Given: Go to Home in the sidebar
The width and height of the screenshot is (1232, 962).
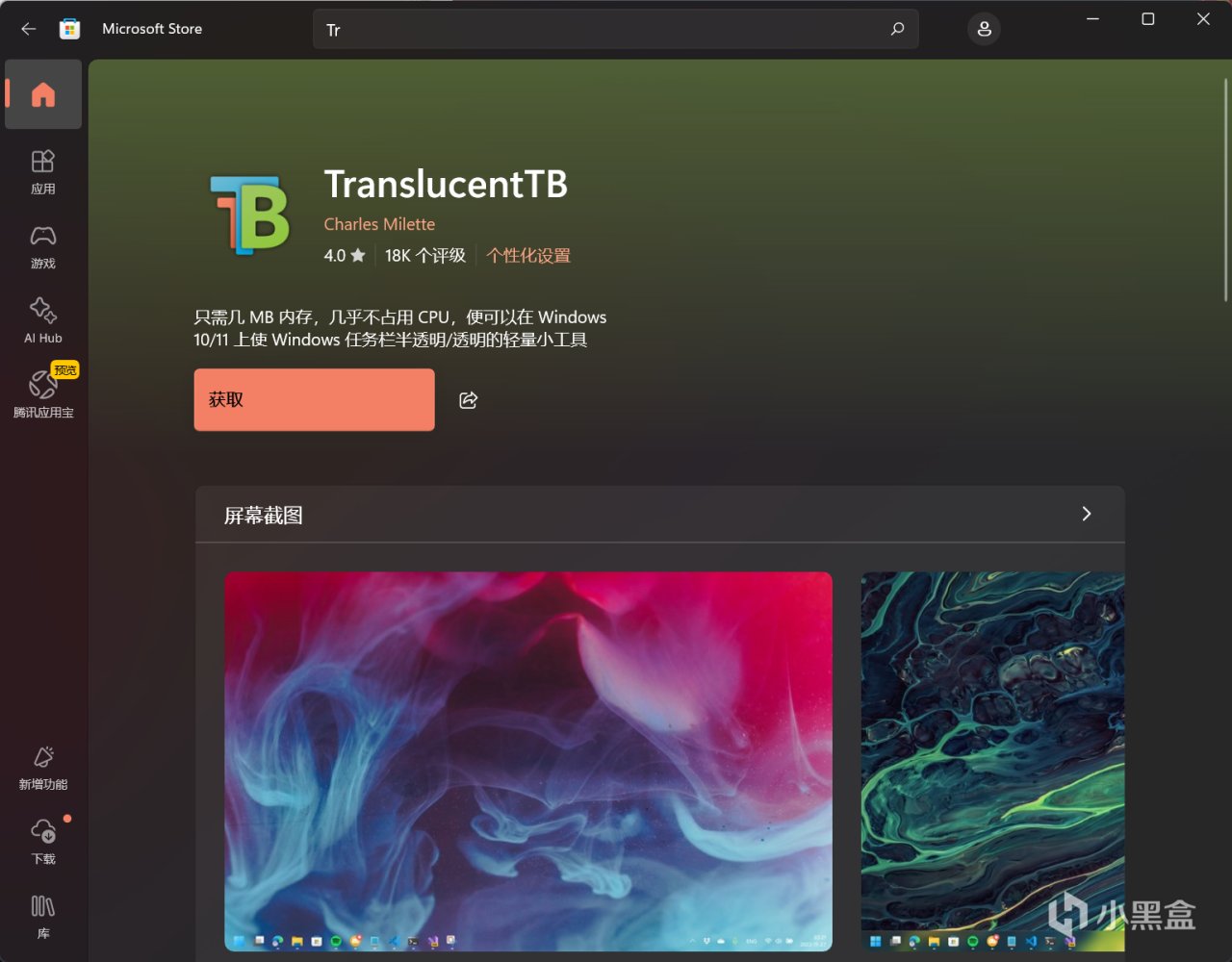Looking at the screenshot, I should 43,94.
